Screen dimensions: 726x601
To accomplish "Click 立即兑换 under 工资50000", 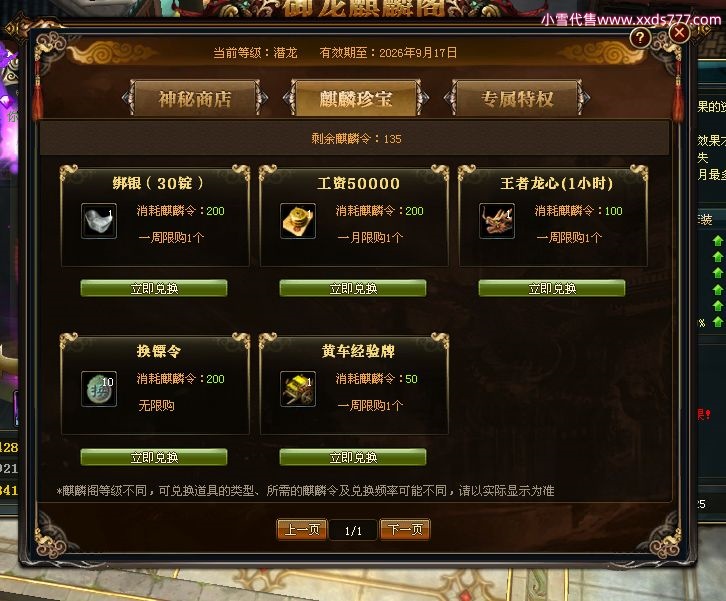I will [353, 288].
